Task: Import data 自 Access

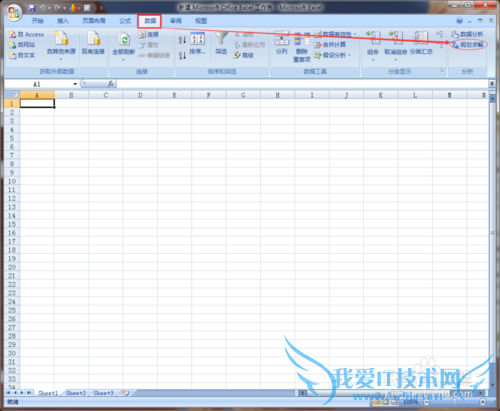Action: [x=26, y=34]
